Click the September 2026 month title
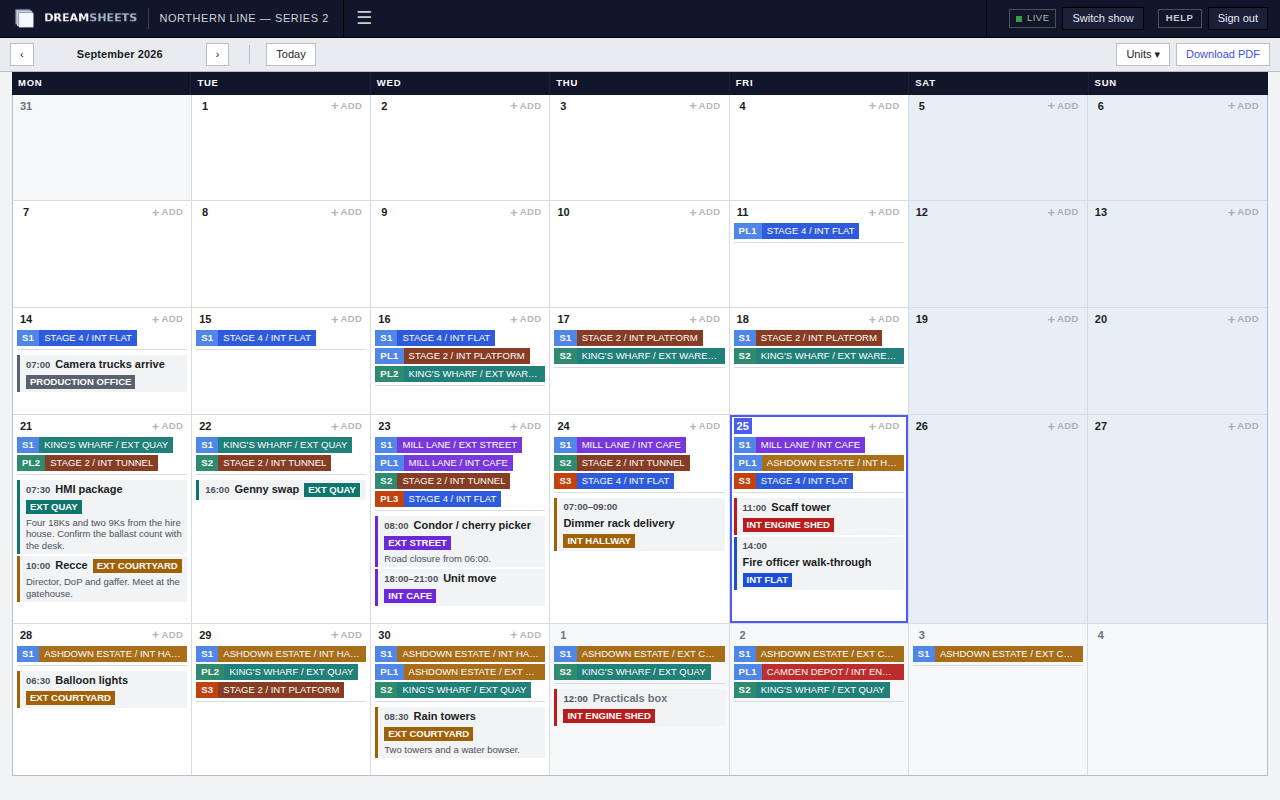 point(120,54)
